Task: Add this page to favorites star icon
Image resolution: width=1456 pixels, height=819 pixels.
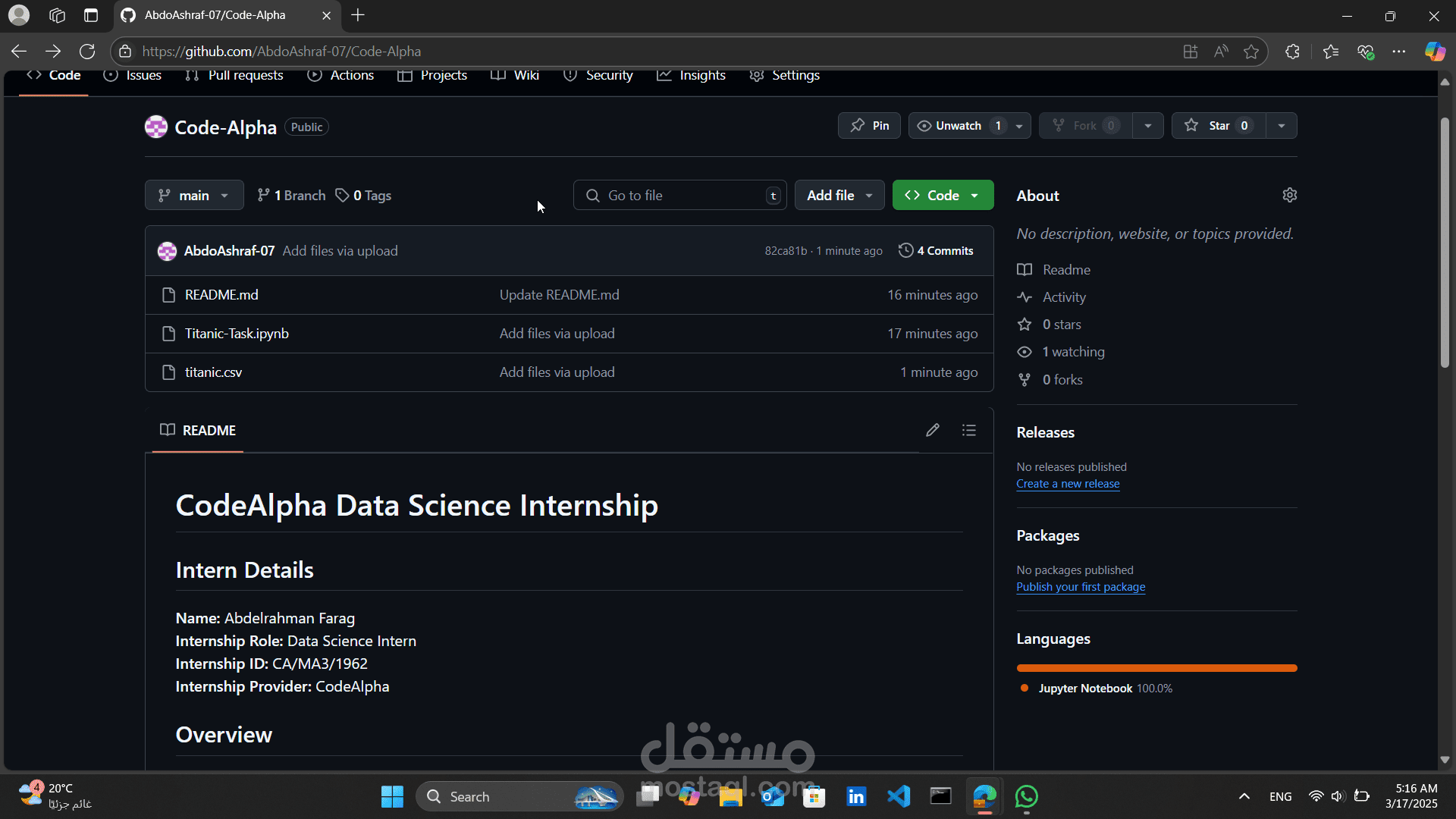Action: coord(1251,52)
